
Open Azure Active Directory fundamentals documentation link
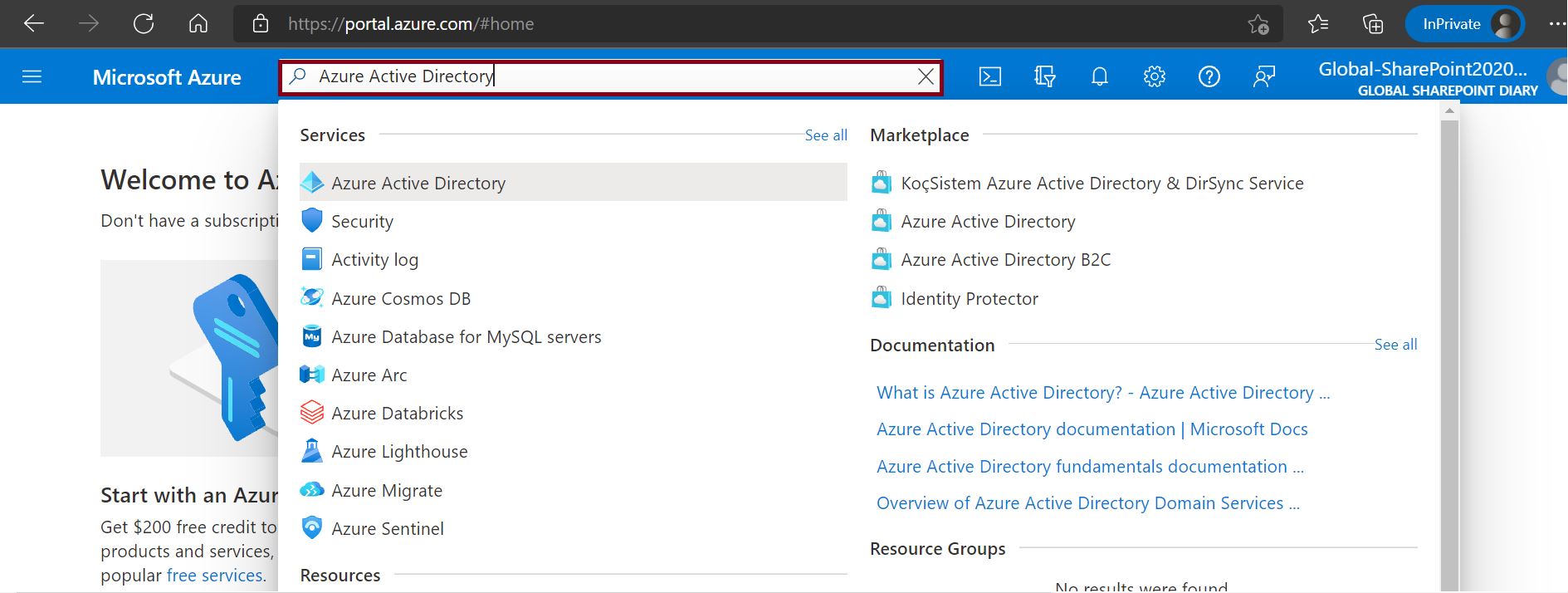1090,467
